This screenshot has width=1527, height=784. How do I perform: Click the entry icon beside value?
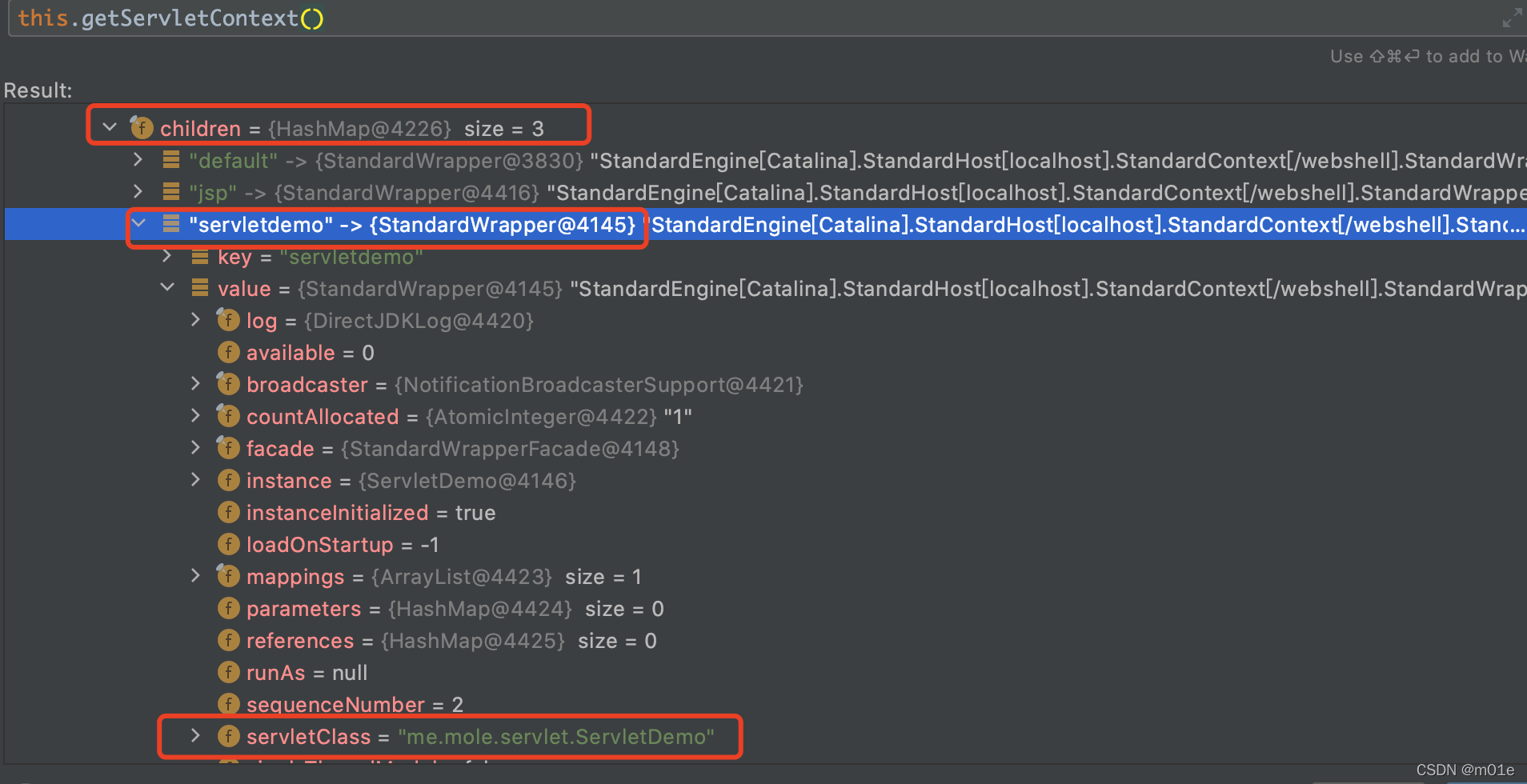(200, 288)
